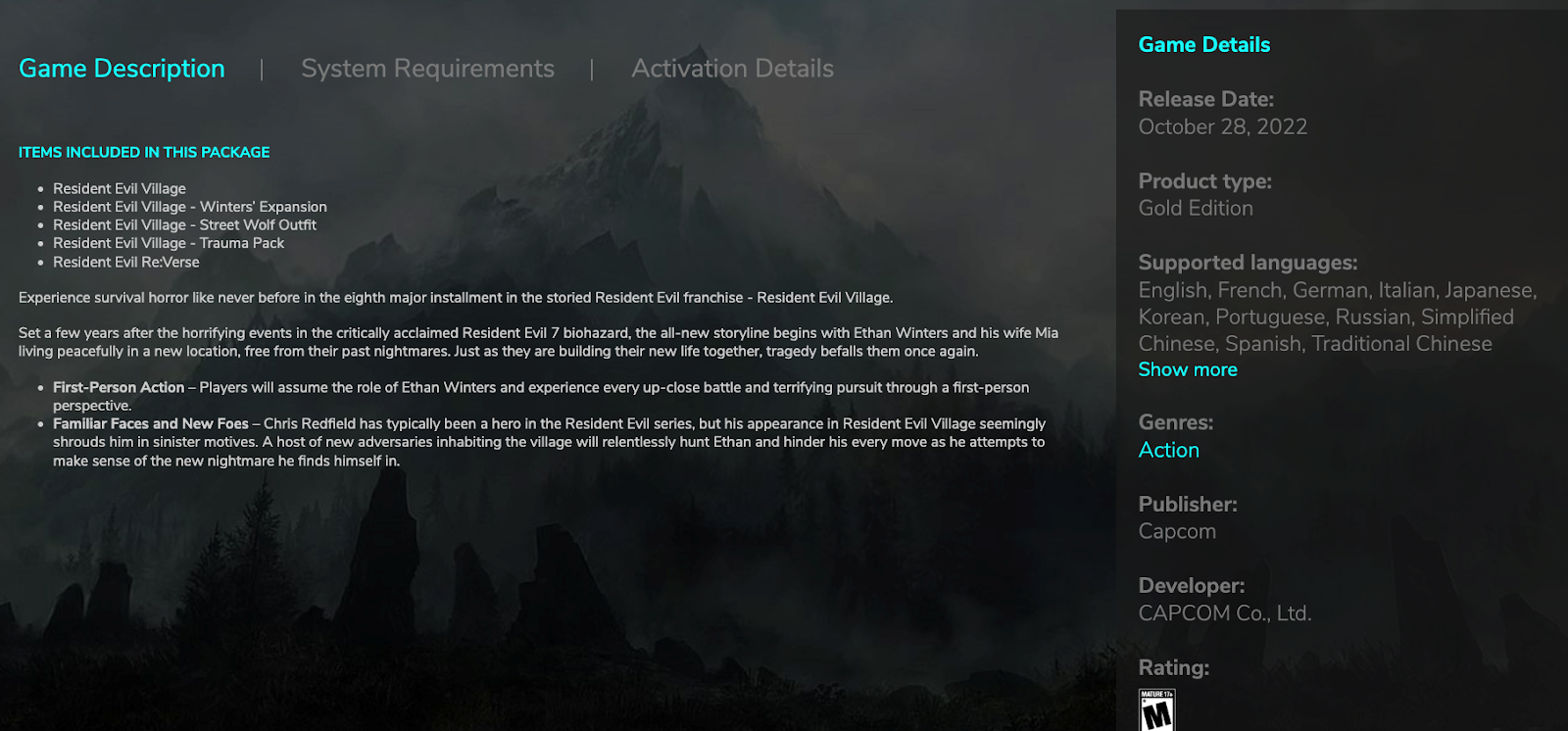Open the Action genre link
The height and width of the screenshot is (731, 1568).
click(1168, 450)
